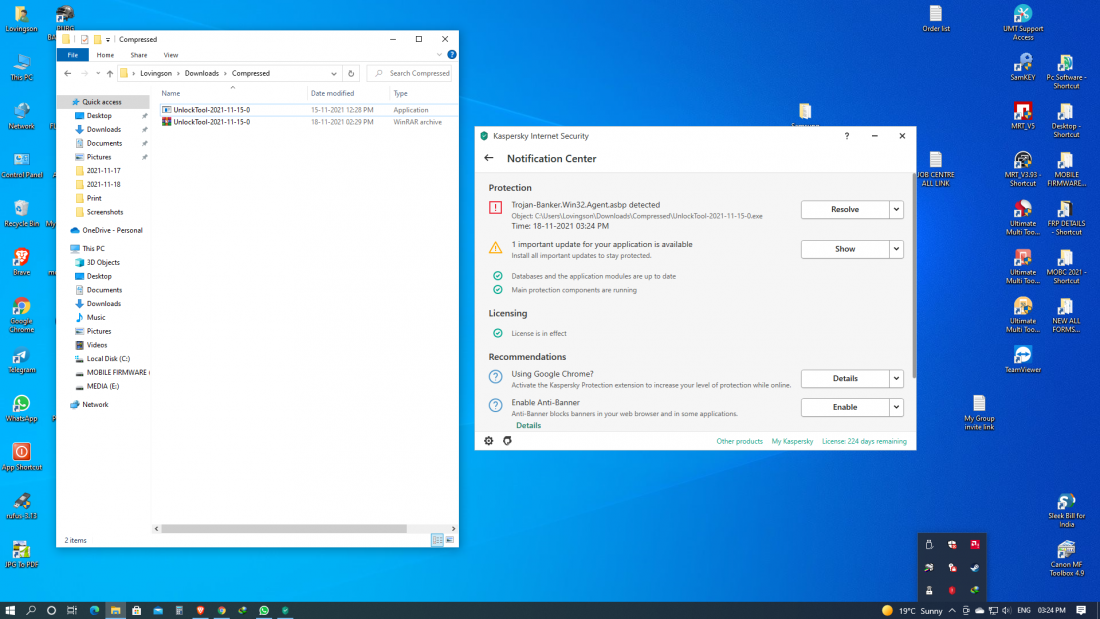Viewport: 1100px width, 619px height.
Task: Select Downloads under Quick access
Action: click(104, 129)
